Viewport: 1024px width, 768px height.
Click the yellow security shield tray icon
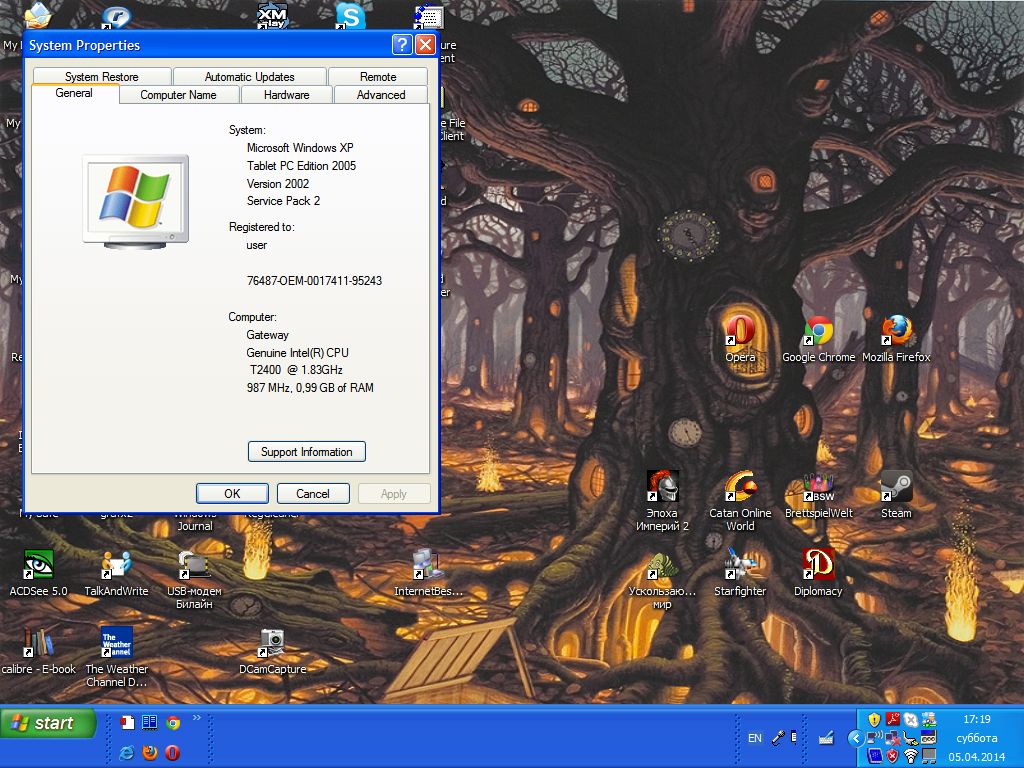(874, 720)
